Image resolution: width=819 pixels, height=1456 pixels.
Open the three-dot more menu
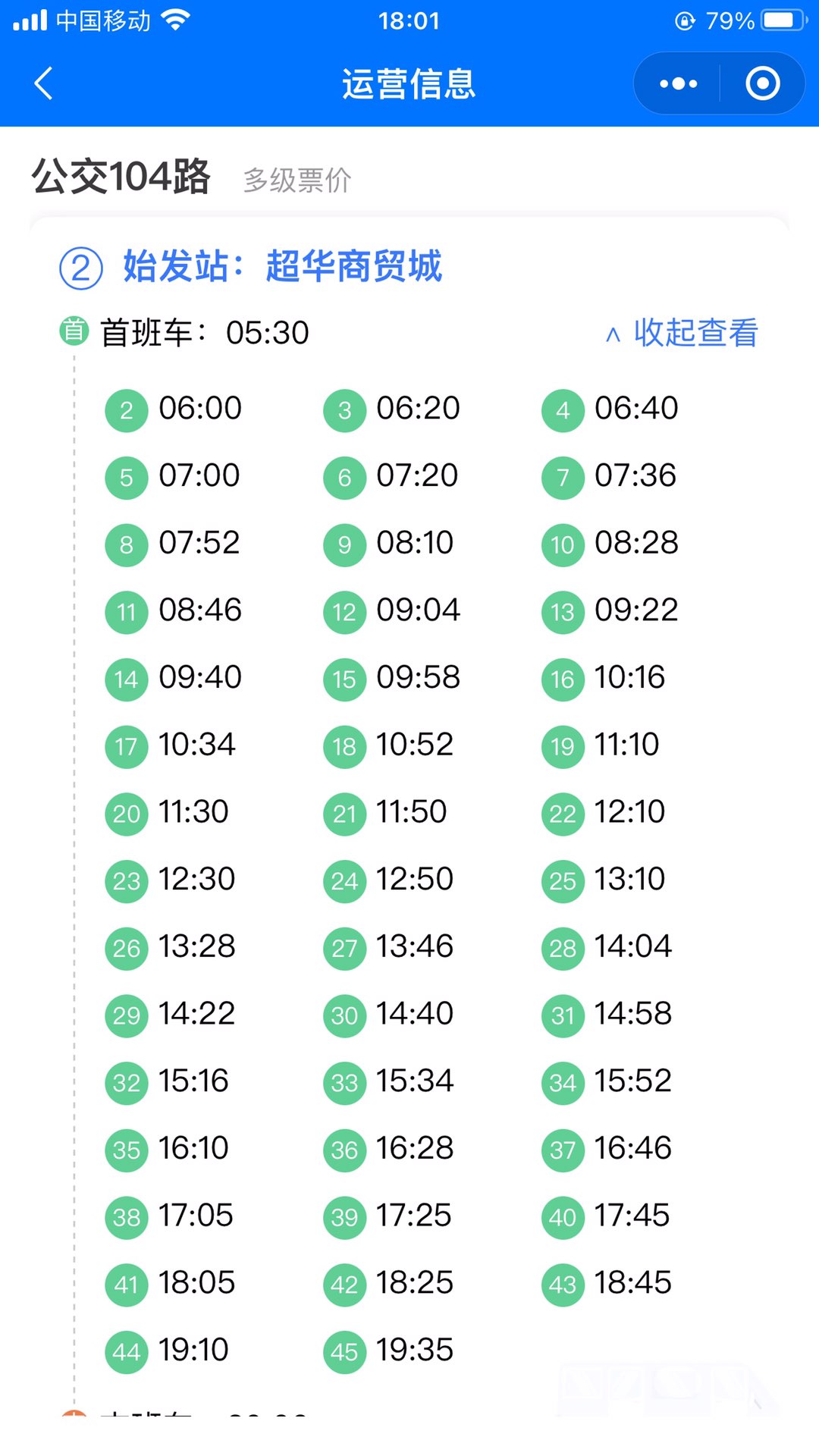(x=678, y=83)
